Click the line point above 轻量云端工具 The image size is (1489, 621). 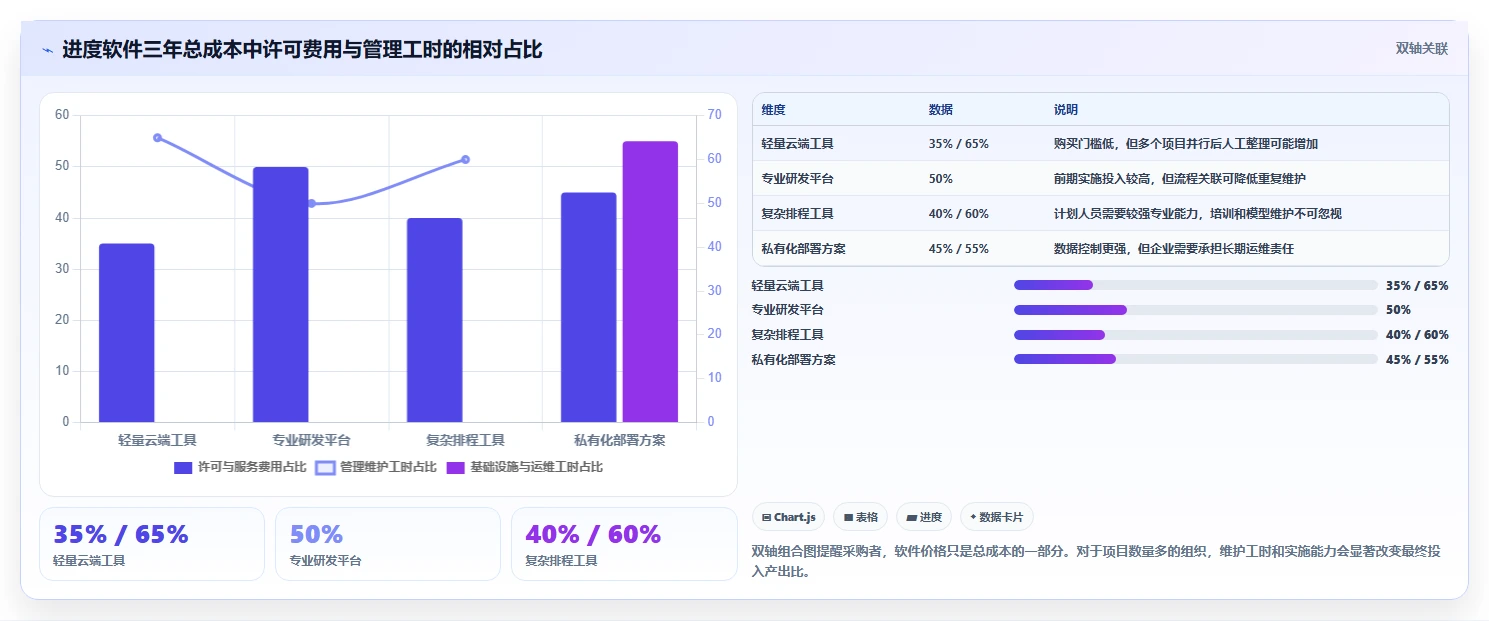pos(157,138)
